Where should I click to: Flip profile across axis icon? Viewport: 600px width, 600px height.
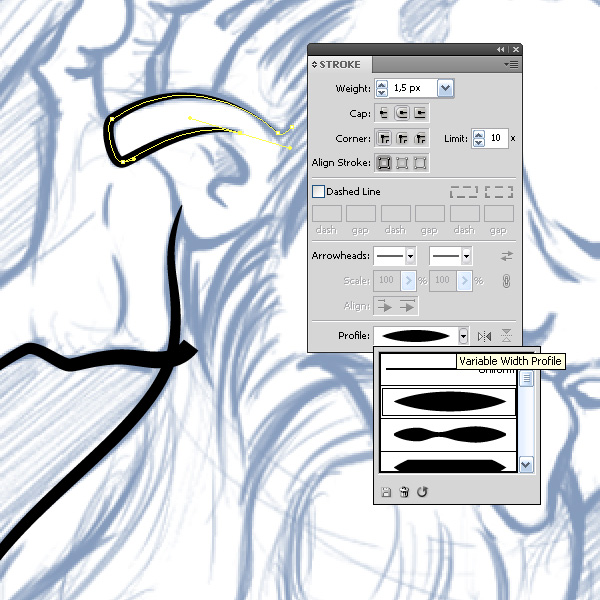pos(506,336)
